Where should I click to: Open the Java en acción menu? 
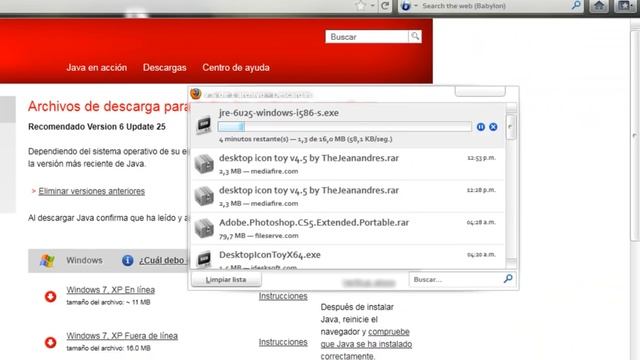[97, 68]
